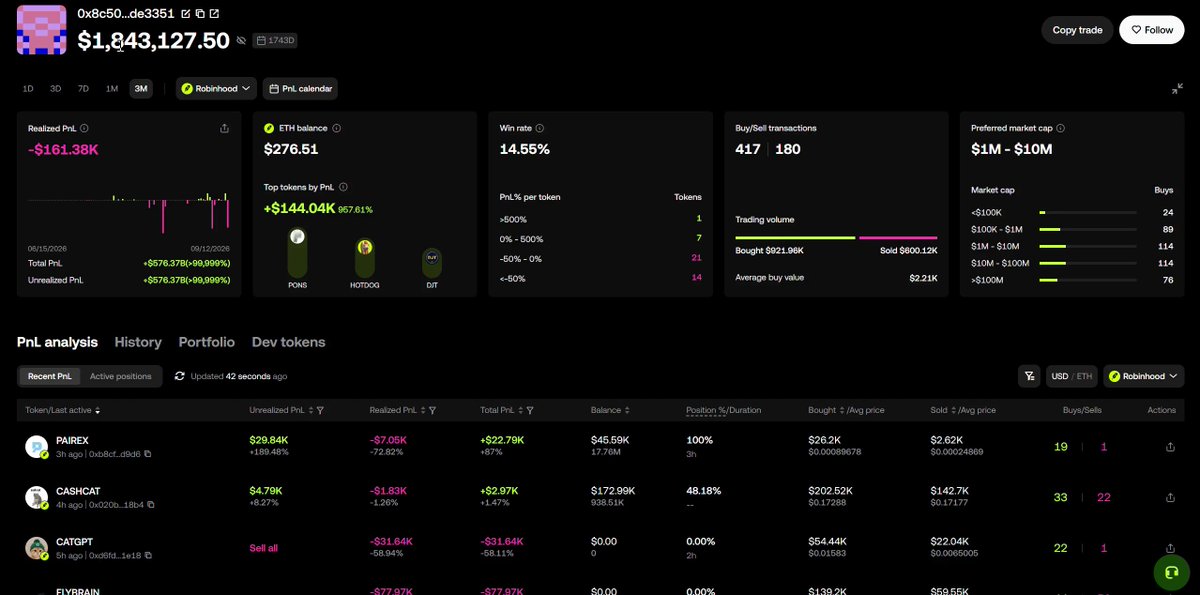Sort by Realized PnL column
1200x595 pixels.
click(x=424, y=410)
